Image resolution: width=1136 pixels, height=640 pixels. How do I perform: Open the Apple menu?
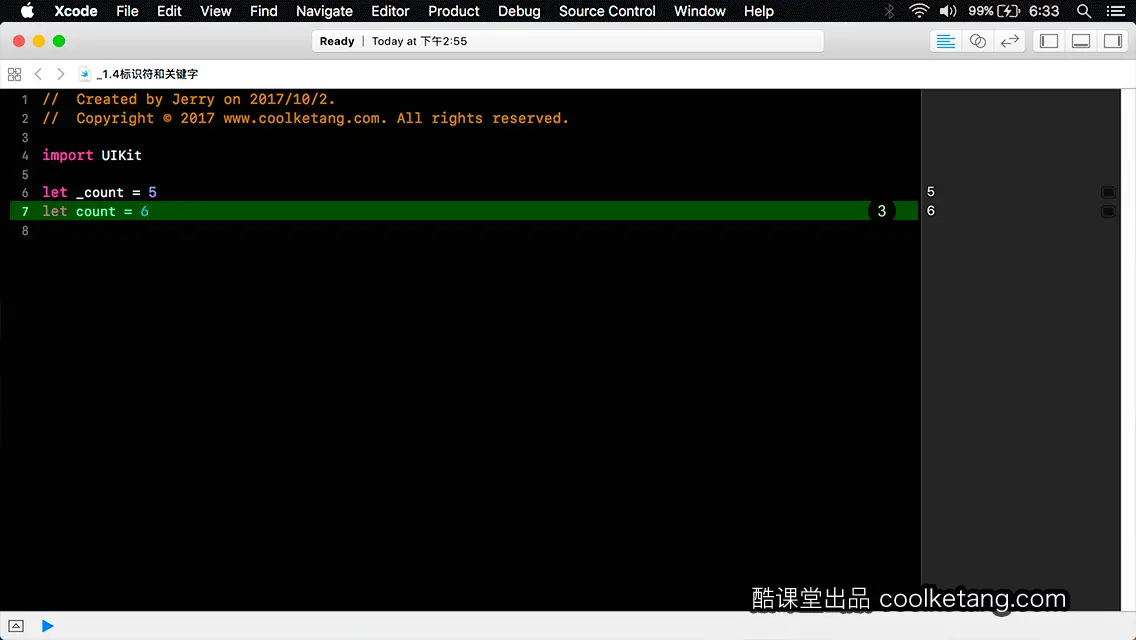coord(27,11)
